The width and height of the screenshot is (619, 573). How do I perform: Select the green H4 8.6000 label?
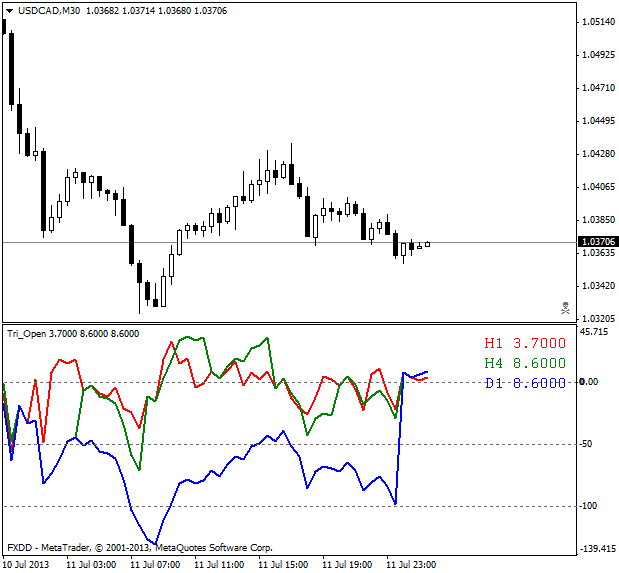(525, 363)
